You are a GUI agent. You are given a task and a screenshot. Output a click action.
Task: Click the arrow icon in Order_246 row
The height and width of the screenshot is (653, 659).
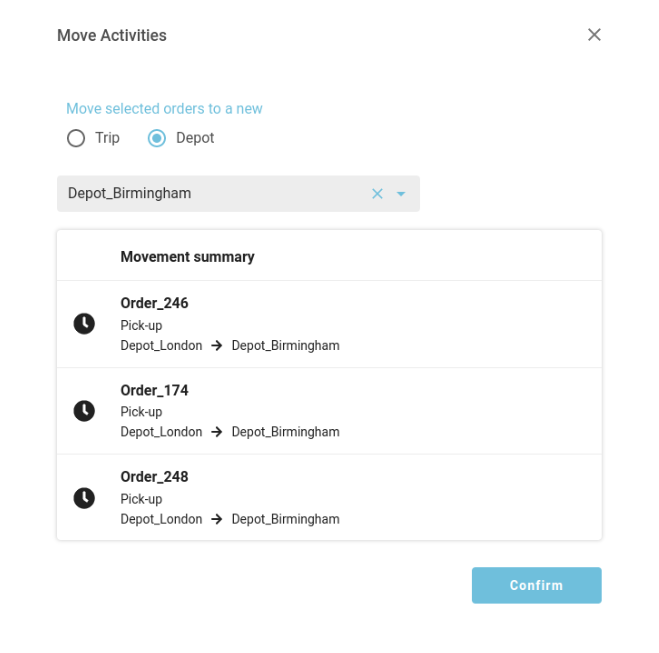click(x=217, y=346)
